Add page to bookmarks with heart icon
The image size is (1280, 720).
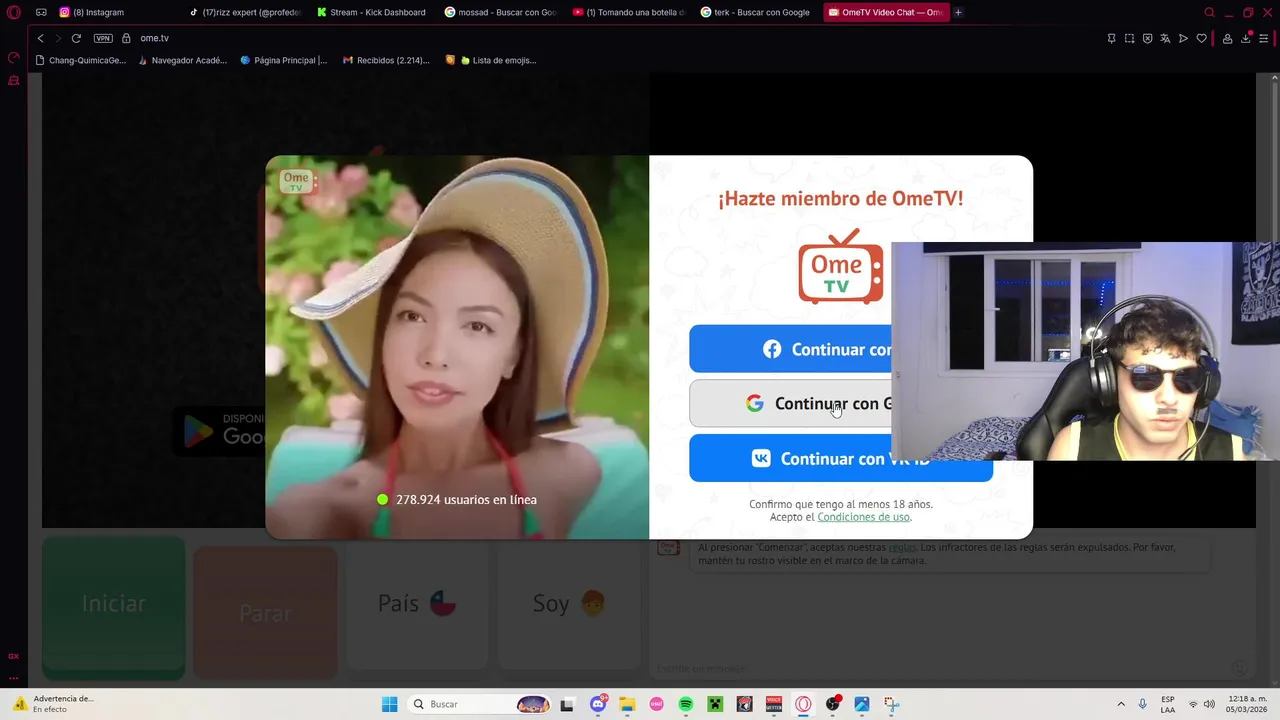pos(1201,38)
